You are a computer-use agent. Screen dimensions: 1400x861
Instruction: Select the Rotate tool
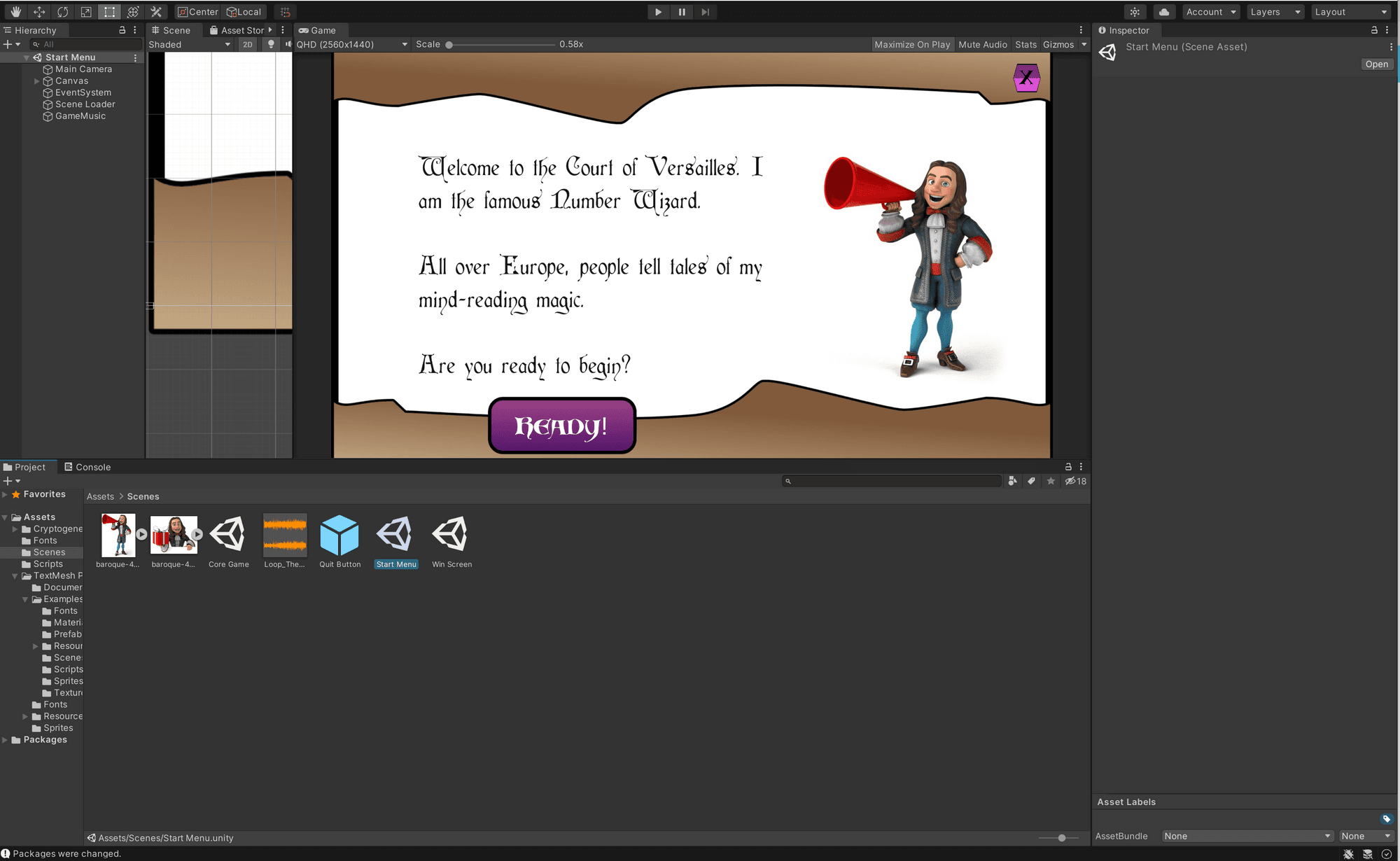(x=62, y=12)
